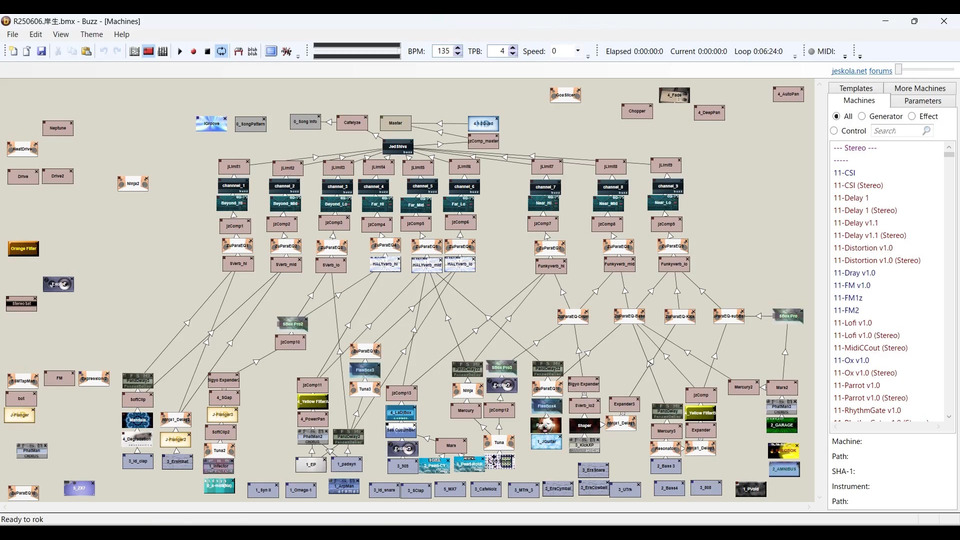The height and width of the screenshot is (540, 960).
Task: Open the View menu
Action: [x=61, y=34]
